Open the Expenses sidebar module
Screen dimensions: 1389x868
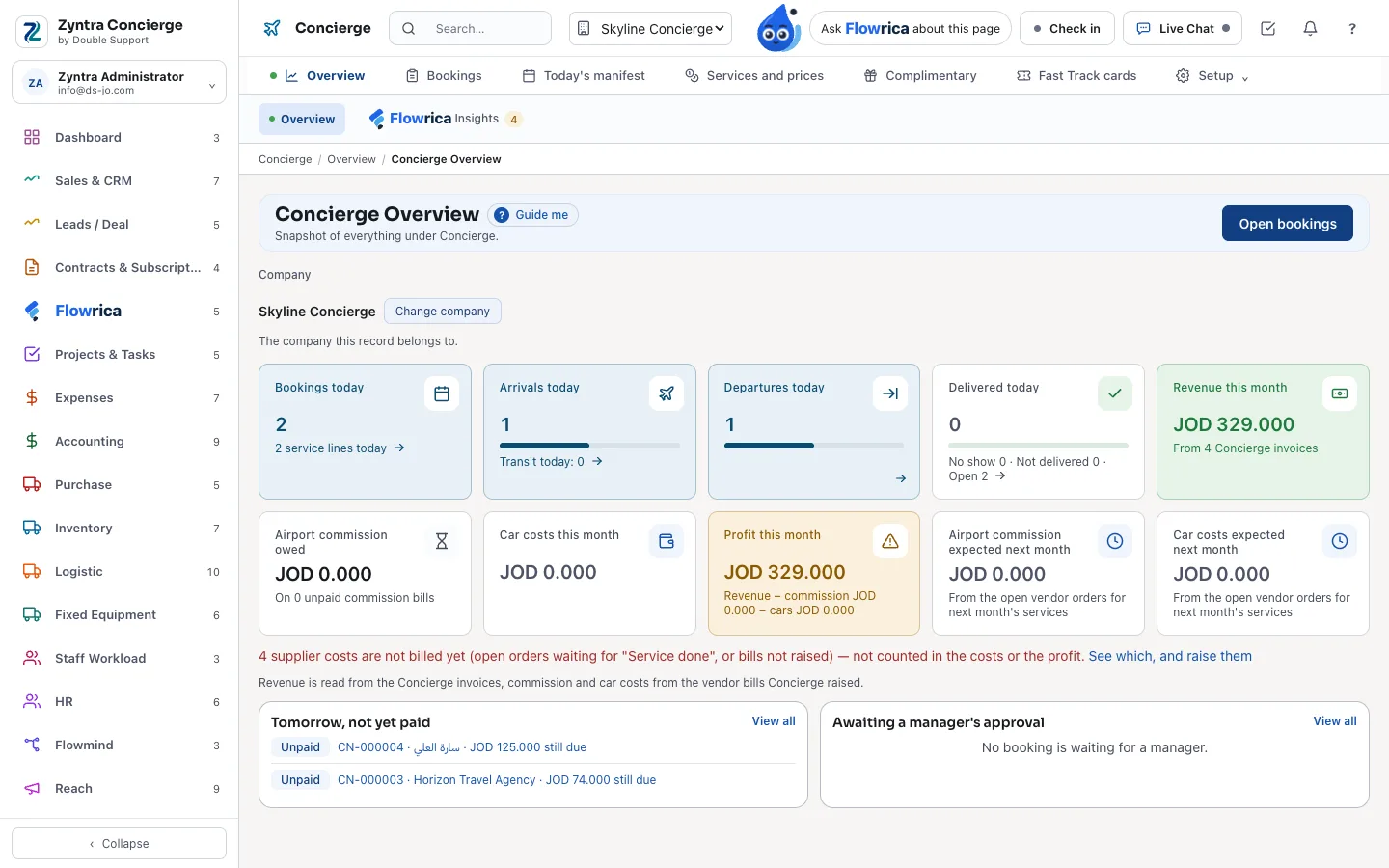coord(119,397)
